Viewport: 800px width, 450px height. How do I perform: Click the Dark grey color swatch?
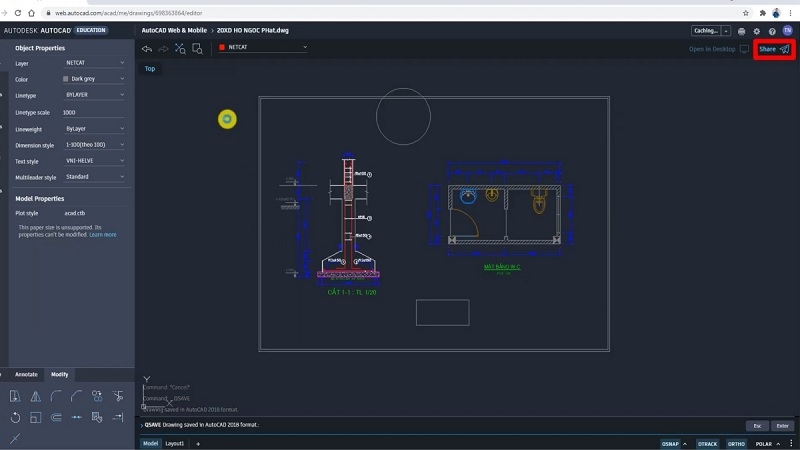point(65,79)
